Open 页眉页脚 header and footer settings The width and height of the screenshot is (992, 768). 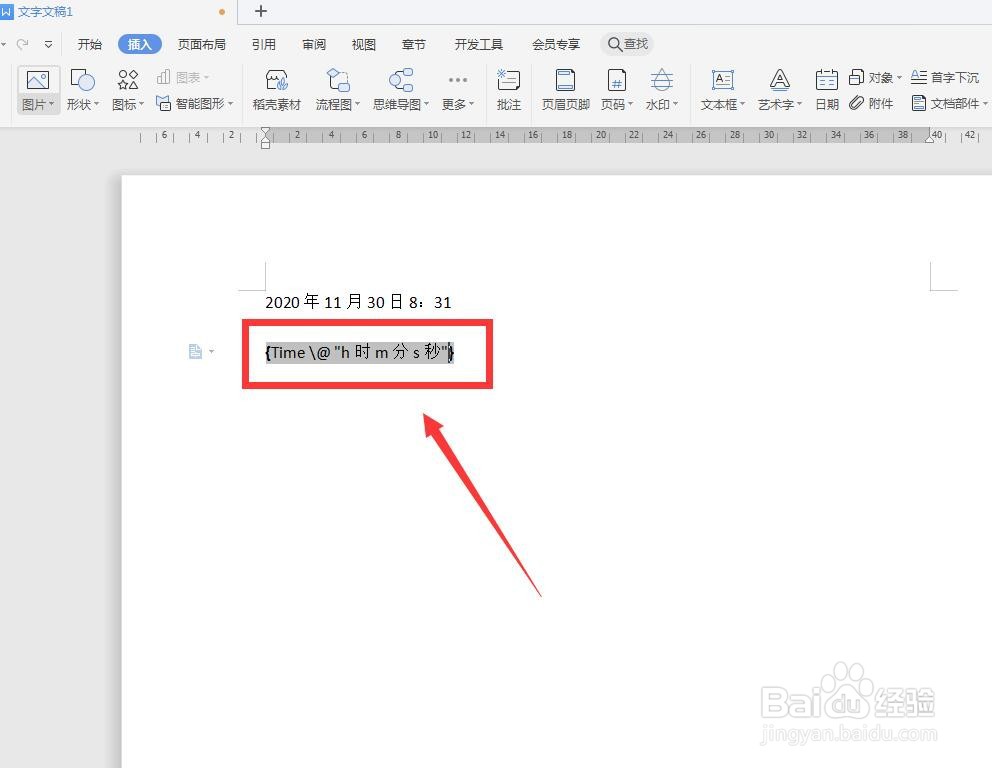click(563, 88)
